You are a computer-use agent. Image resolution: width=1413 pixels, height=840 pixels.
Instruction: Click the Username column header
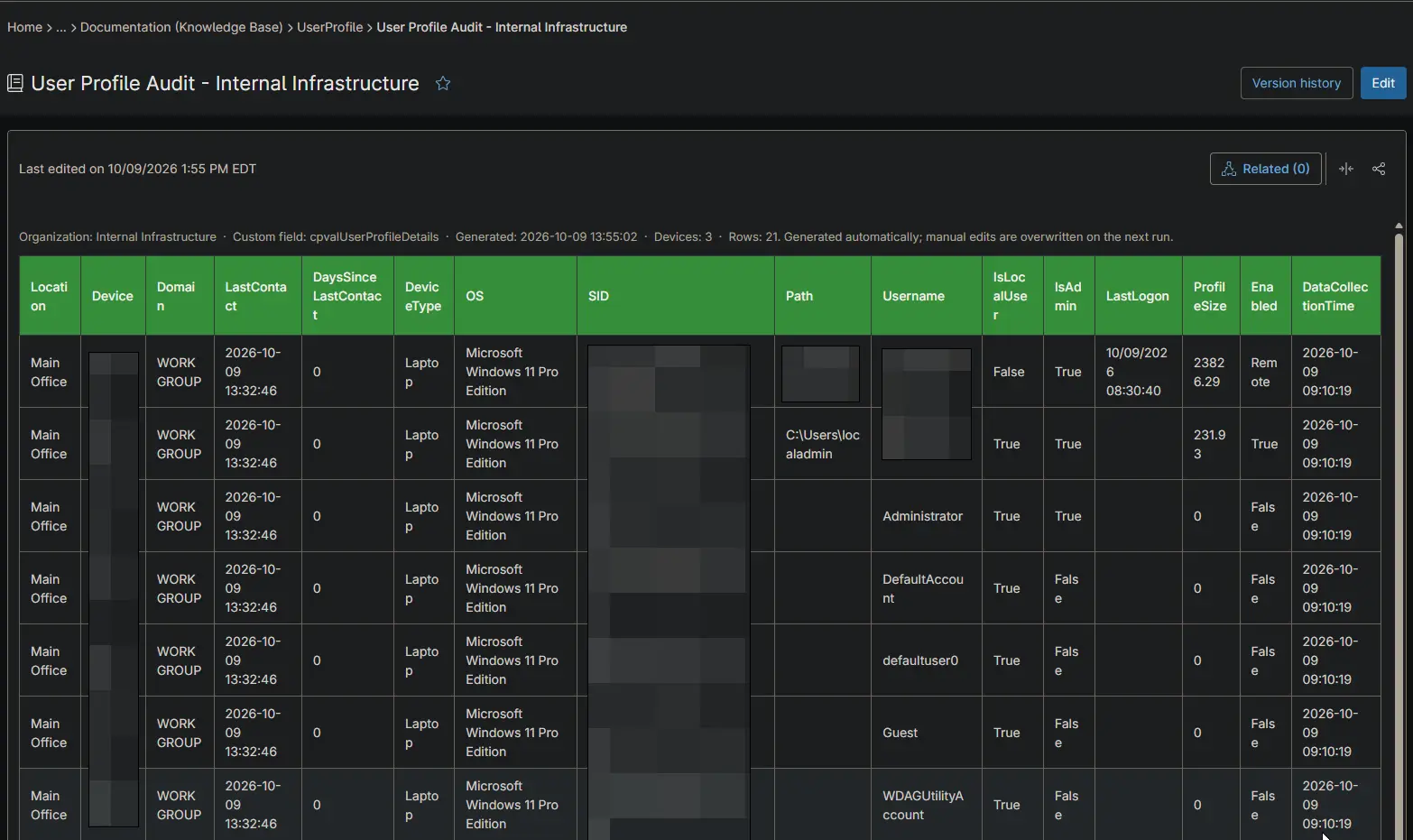pos(927,296)
